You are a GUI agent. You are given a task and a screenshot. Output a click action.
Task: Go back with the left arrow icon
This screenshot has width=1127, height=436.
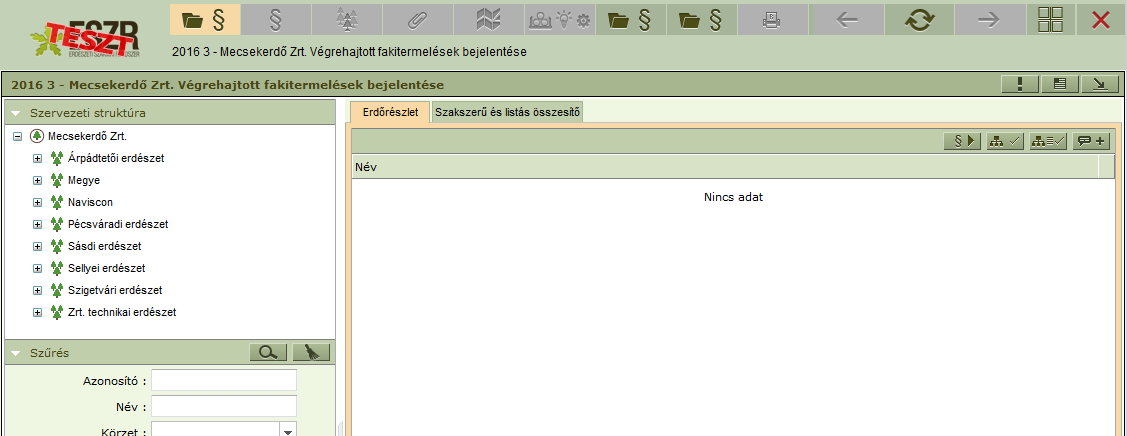(847, 20)
